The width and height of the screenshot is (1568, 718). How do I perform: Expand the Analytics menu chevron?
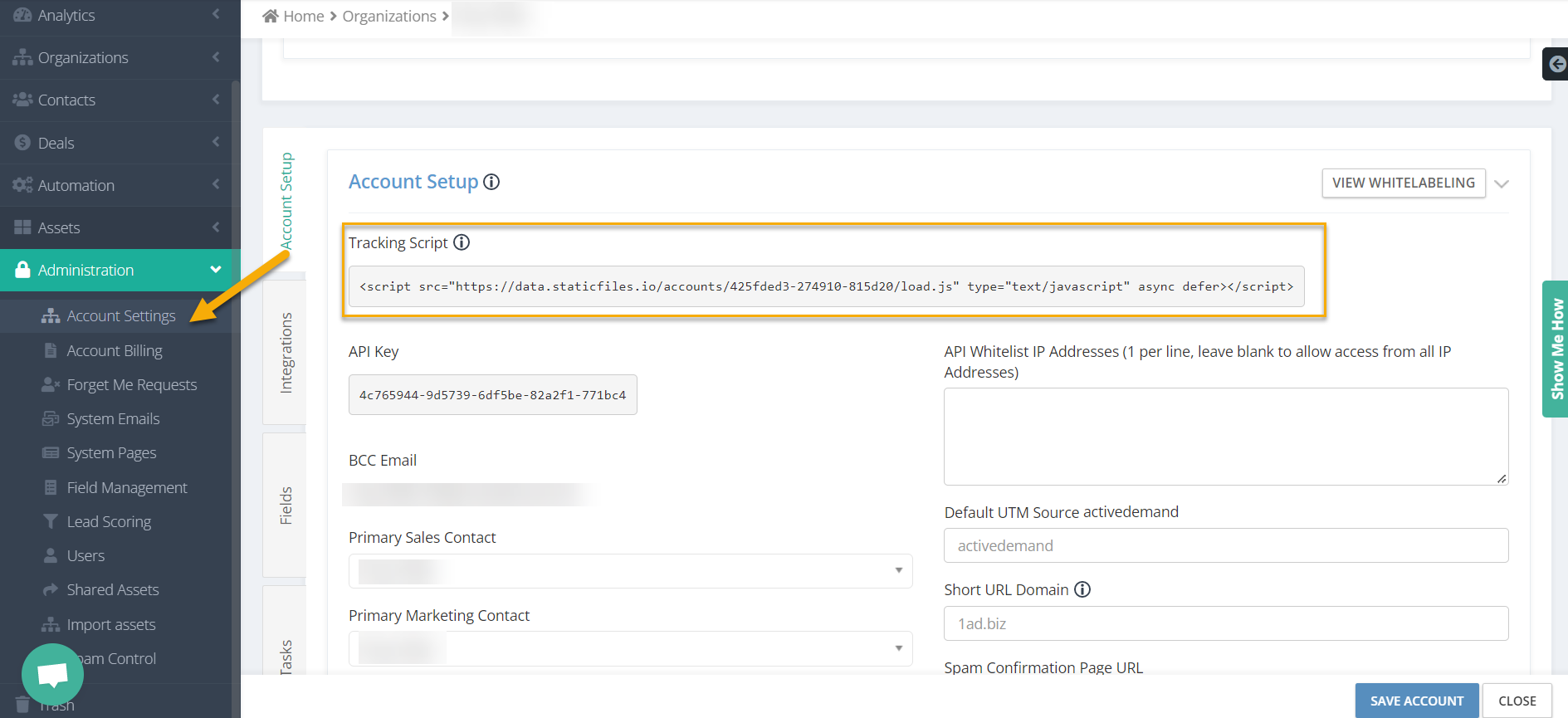(216, 14)
